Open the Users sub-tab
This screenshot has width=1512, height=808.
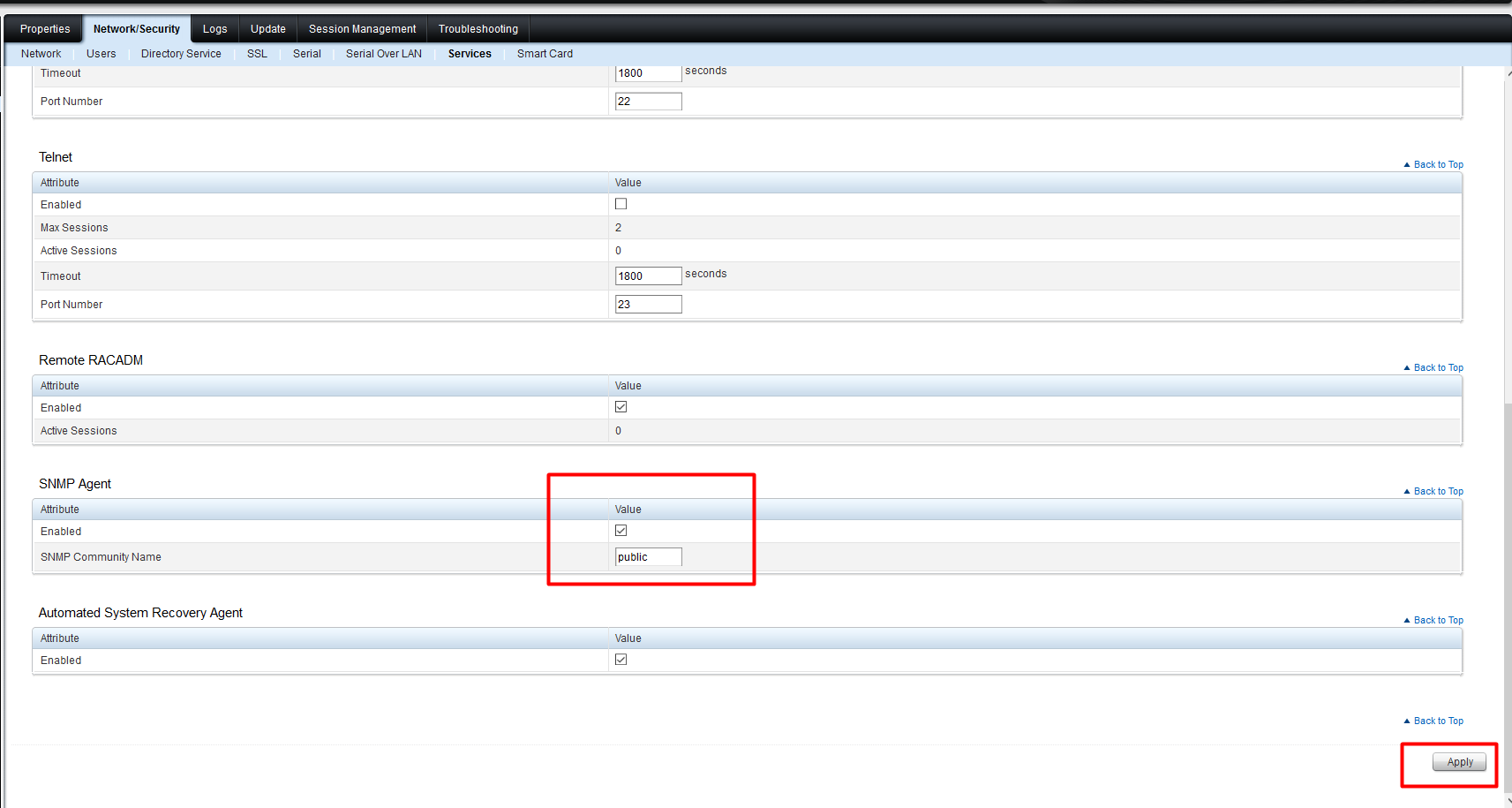(102, 54)
